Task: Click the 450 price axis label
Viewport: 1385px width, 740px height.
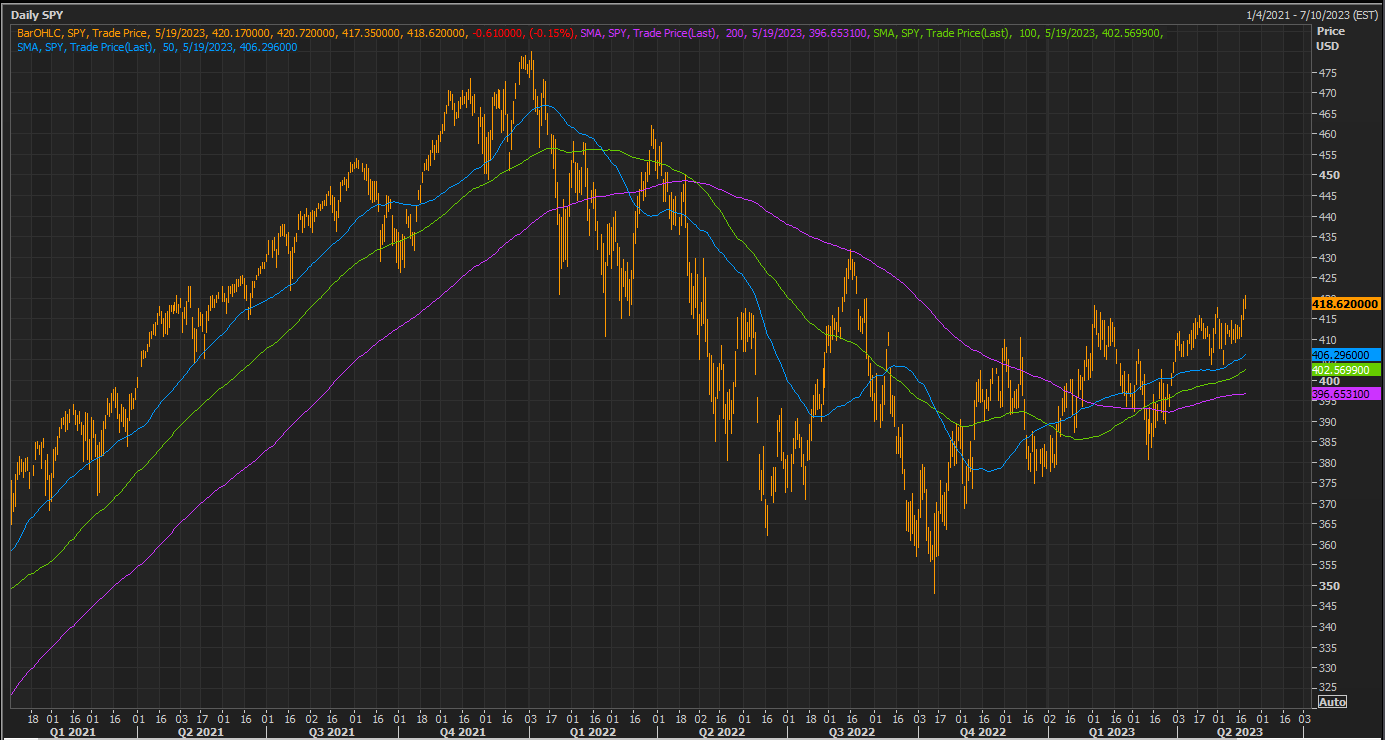Action: [1328, 175]
